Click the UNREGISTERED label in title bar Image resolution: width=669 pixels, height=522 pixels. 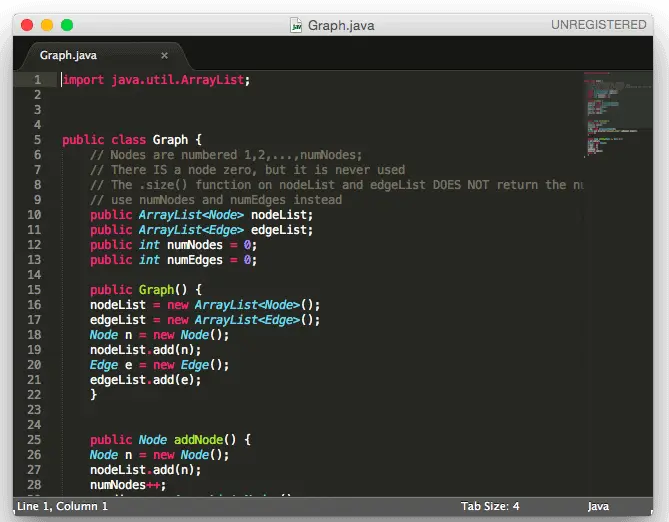[599, 25]
